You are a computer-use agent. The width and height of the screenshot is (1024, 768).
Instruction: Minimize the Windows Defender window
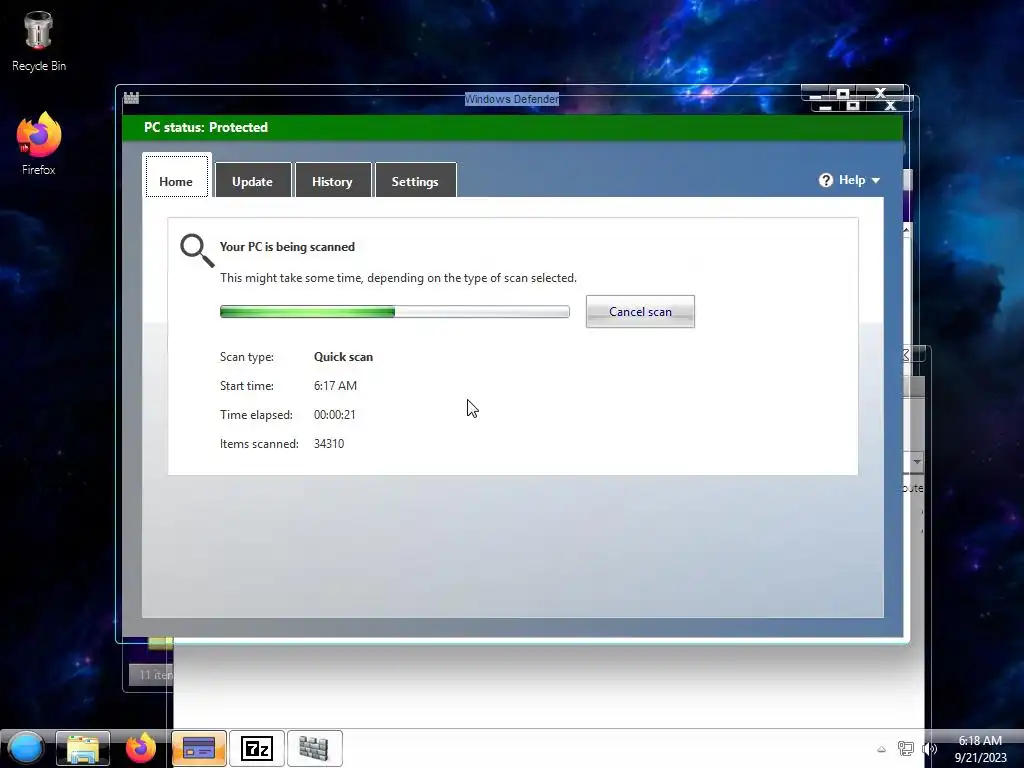(816, 94)
